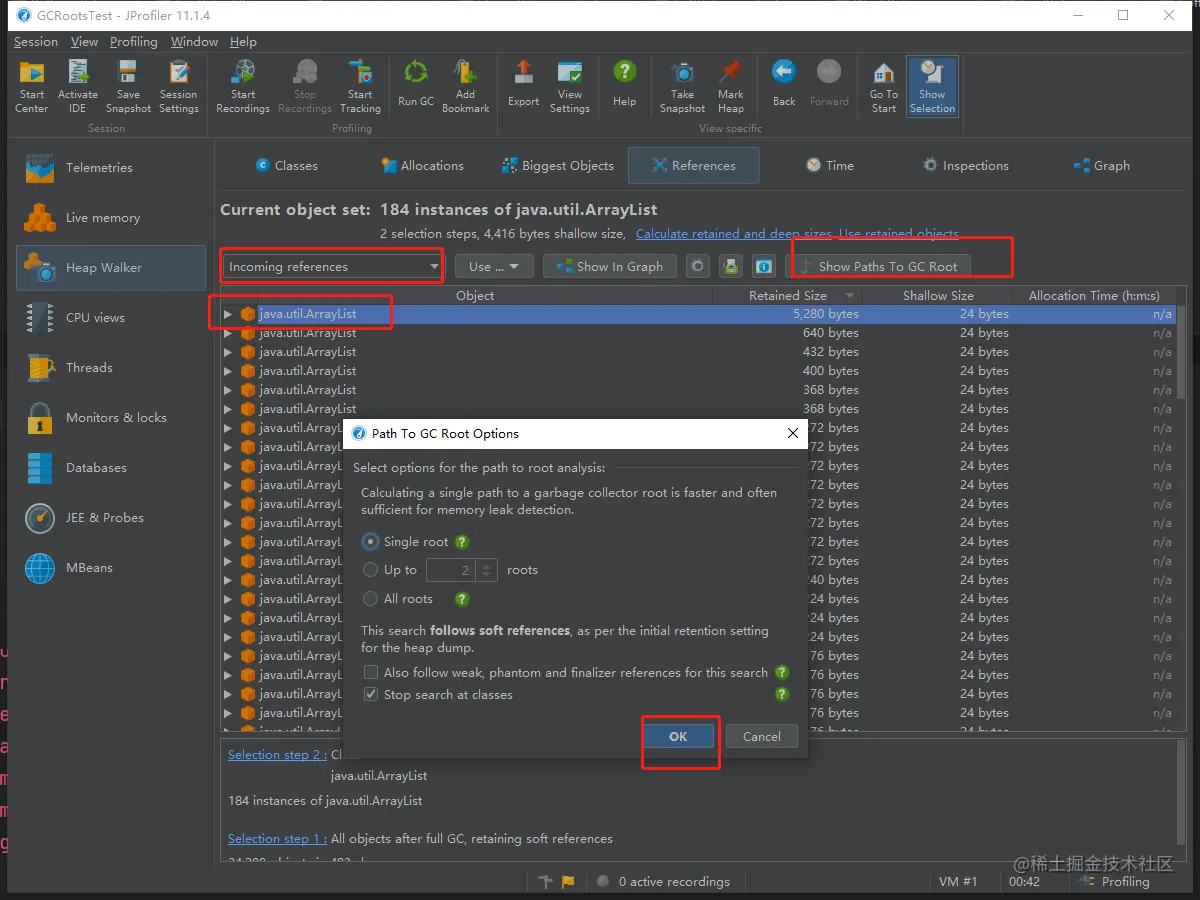Open Telemetries in the sidebar

tap(110, 168)
